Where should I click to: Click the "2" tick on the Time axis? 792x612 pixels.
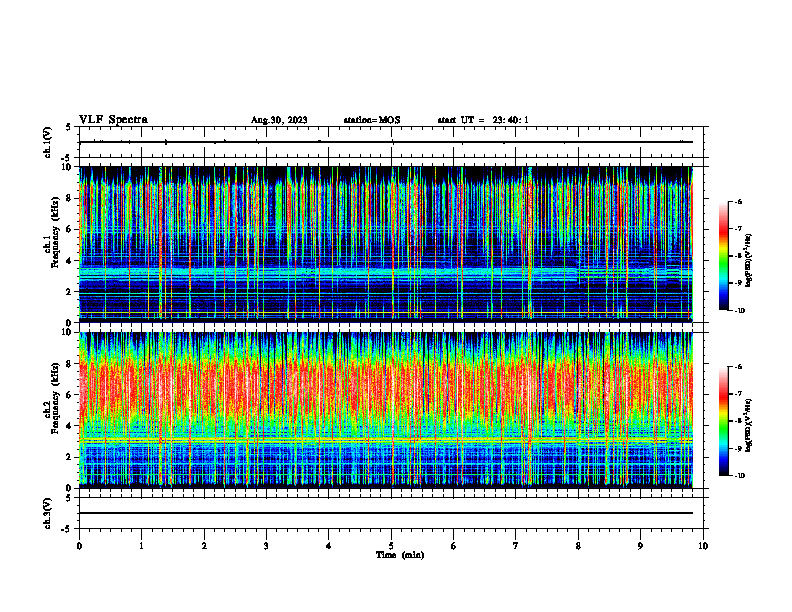(x=204, y=546)
